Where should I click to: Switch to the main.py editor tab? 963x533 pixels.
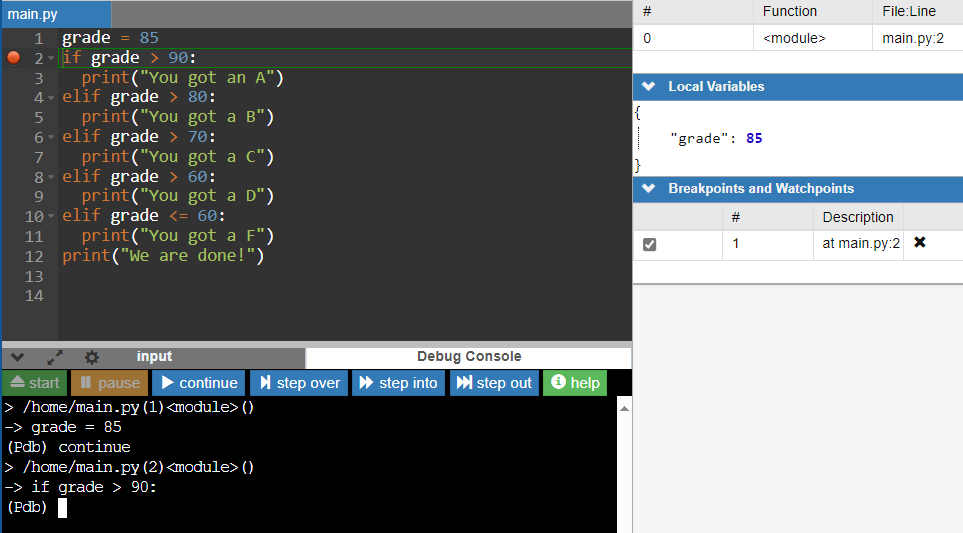coord(57,14)
